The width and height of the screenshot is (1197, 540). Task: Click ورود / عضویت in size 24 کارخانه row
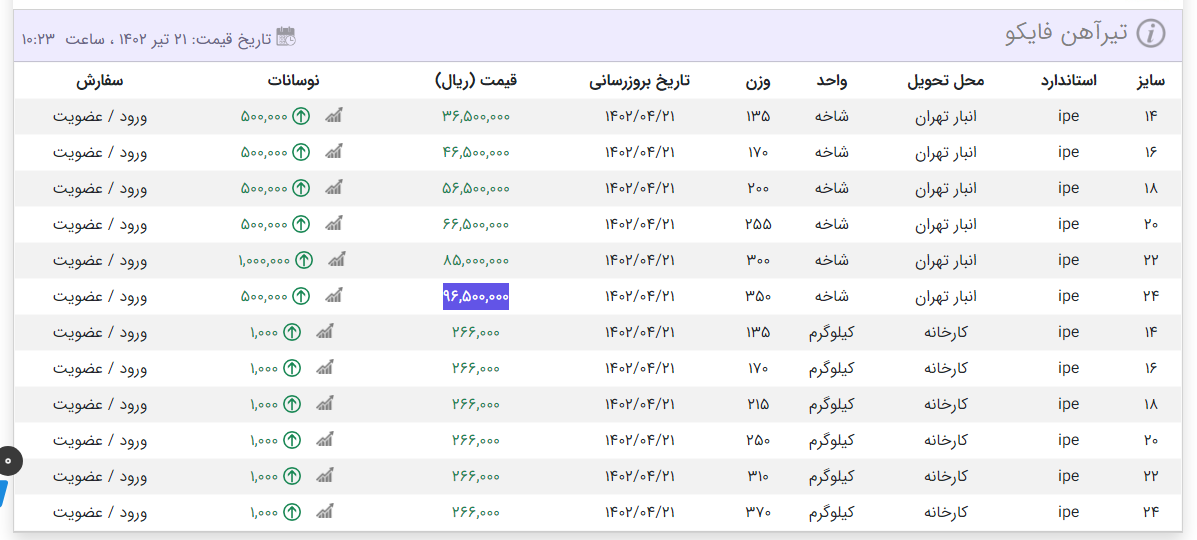pyautogui.click(x=100, y=513)
